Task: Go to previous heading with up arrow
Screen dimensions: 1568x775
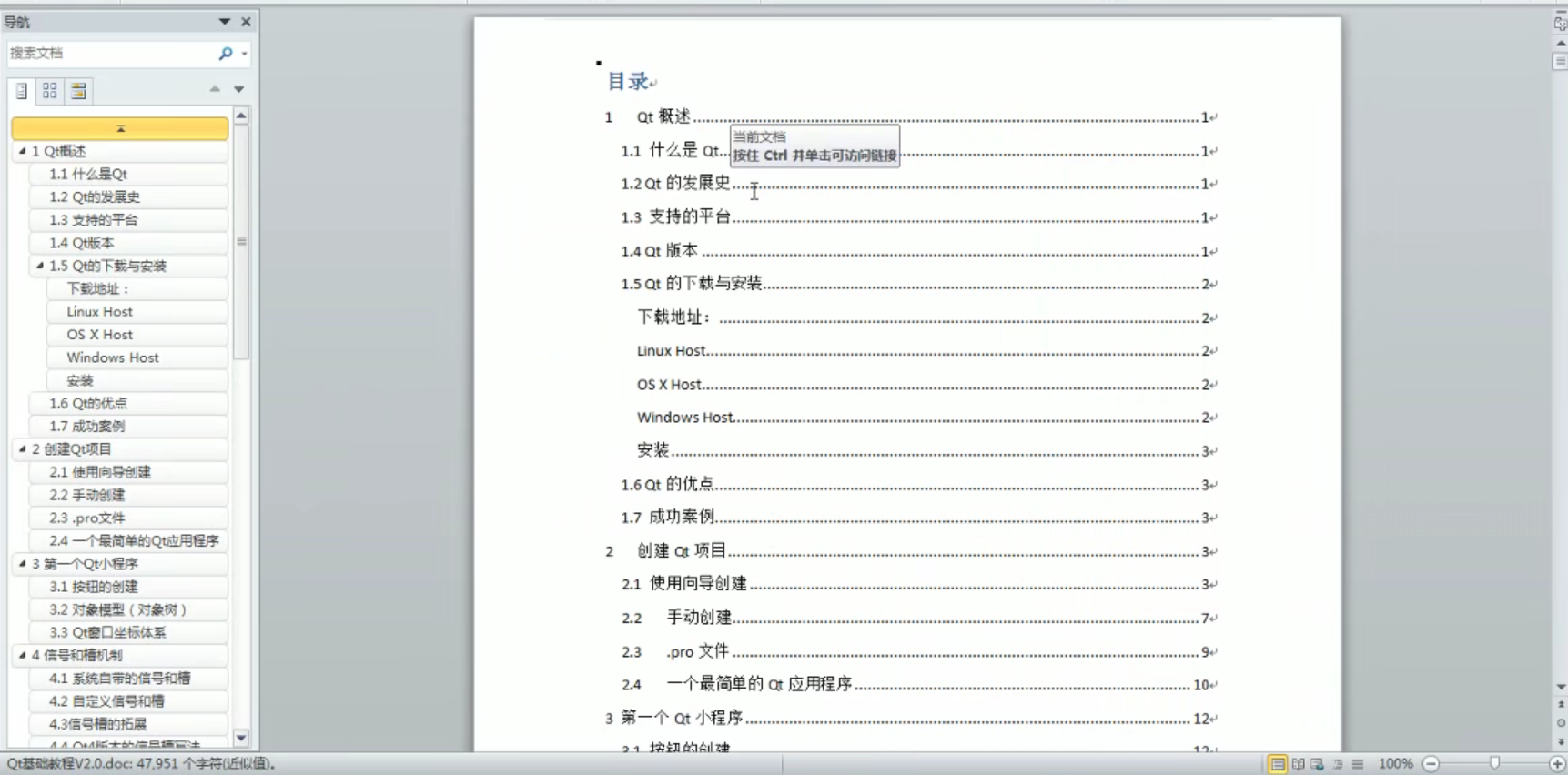Action: 215,89
